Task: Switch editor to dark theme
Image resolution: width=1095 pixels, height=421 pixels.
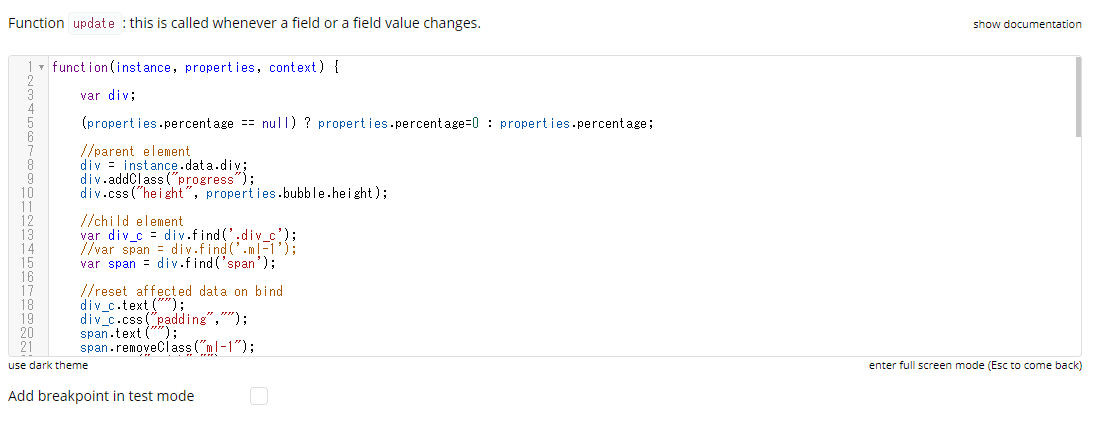Action: pyautogui.click(x=48, y=365)
